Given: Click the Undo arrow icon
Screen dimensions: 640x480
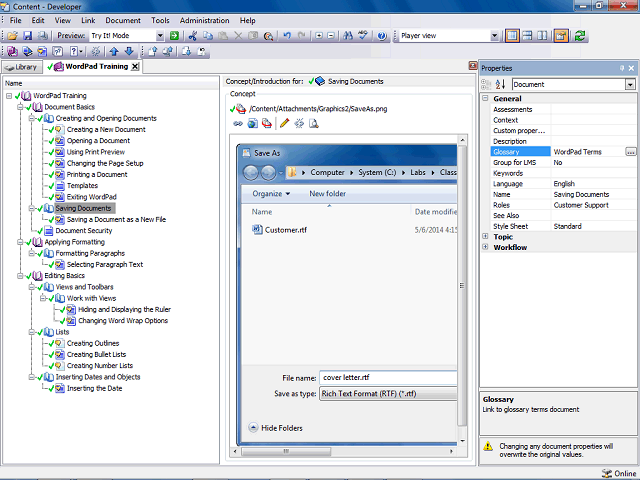Looking at the screenshot, I should tap(287, 36).
